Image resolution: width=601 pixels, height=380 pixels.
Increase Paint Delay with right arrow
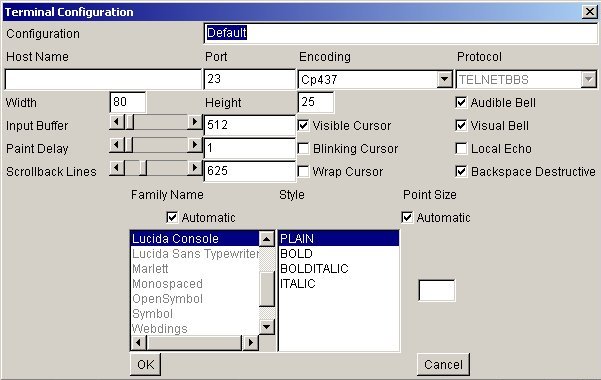coord(195,145)
